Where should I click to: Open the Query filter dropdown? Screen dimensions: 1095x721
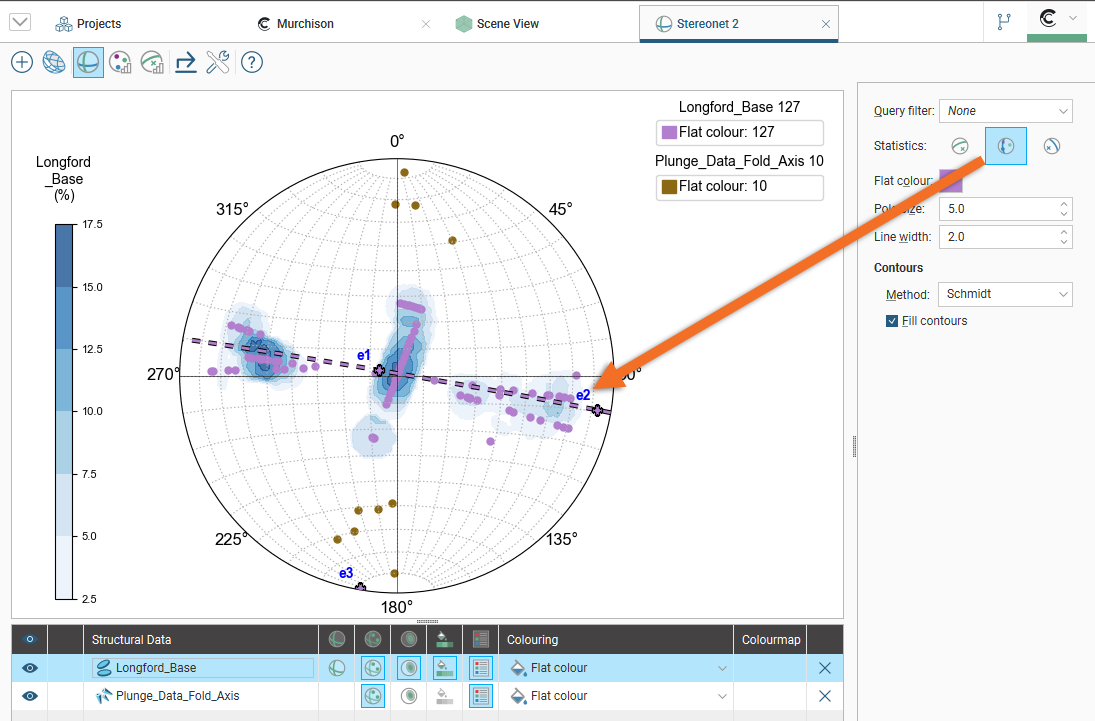coord(1006,111)
